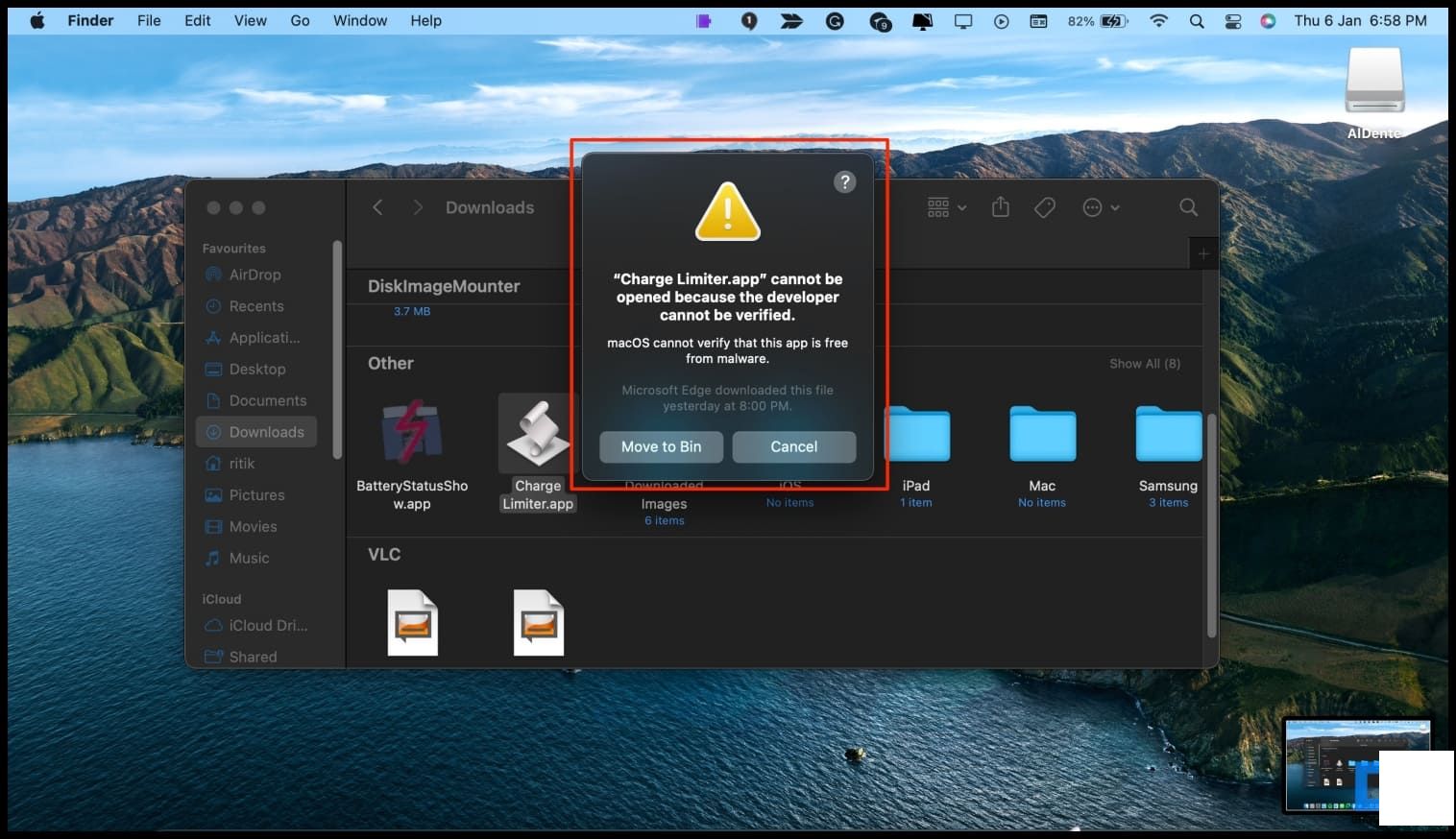1456x839 pixels.
Task: Open the Action ellipsis menu in Finder toolbar
Action: 1101,207
